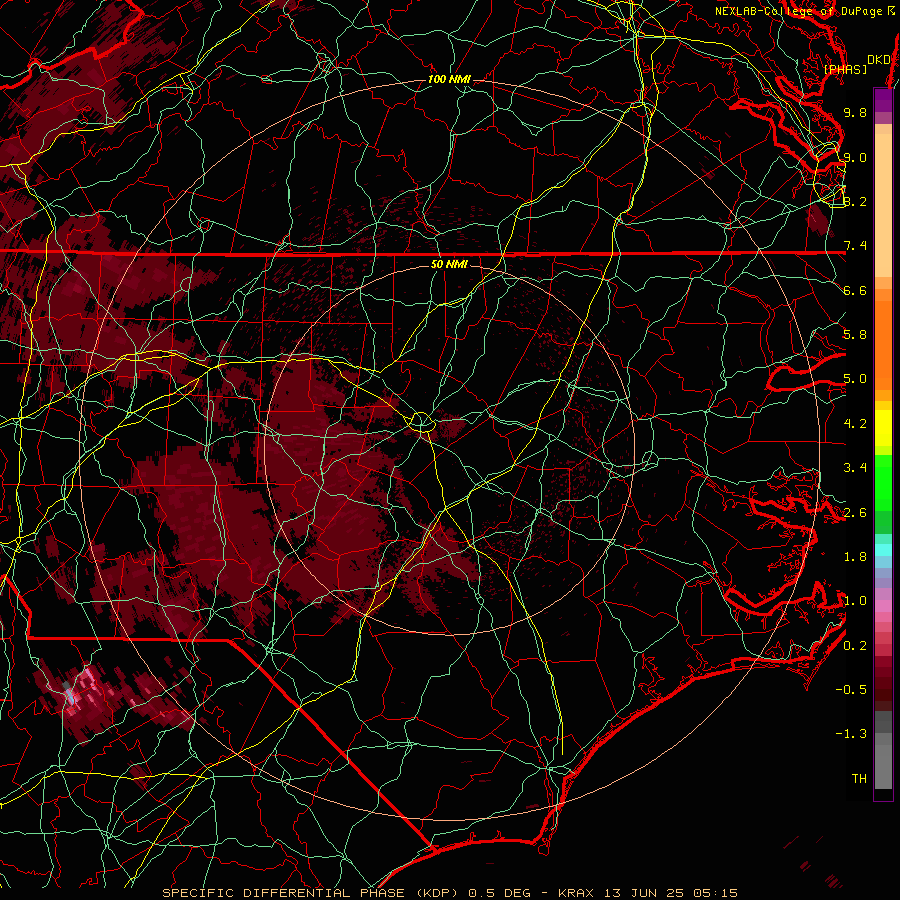Screen dimensions: 900x900
Task: Click the 0.2 value on the color scale
Action: 855,646
